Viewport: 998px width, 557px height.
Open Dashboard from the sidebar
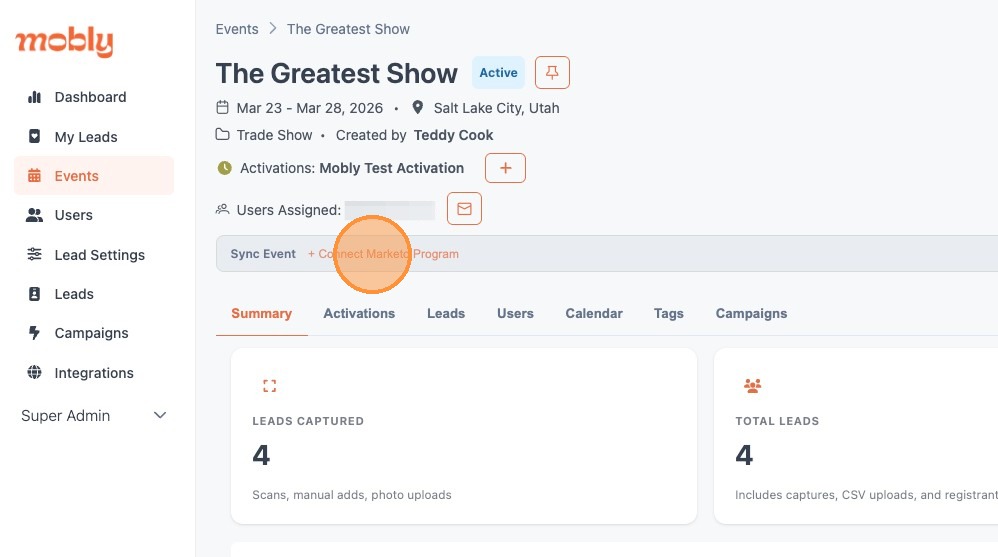coord(90,97)
